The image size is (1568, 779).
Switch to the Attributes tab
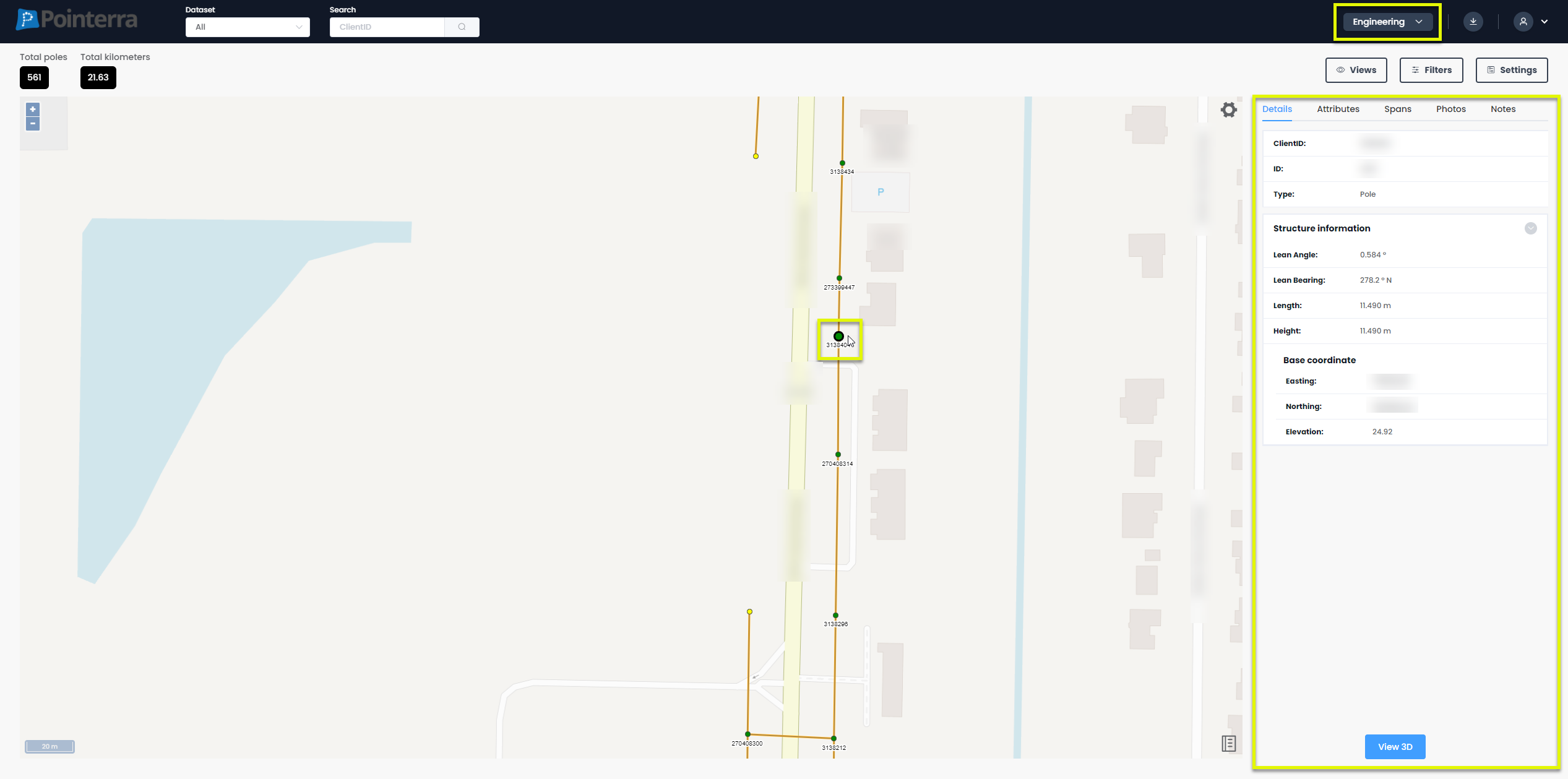pyautogui.click(x=1338, y=109)
